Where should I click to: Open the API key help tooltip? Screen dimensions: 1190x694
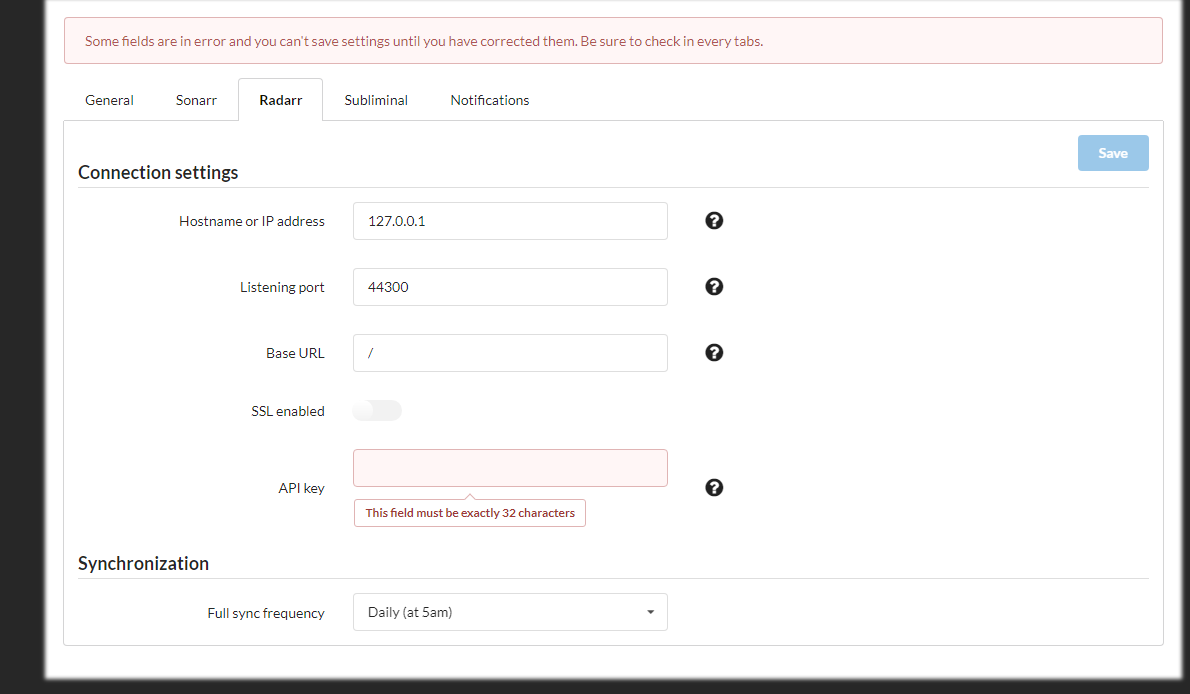click(x=713, y=487)
